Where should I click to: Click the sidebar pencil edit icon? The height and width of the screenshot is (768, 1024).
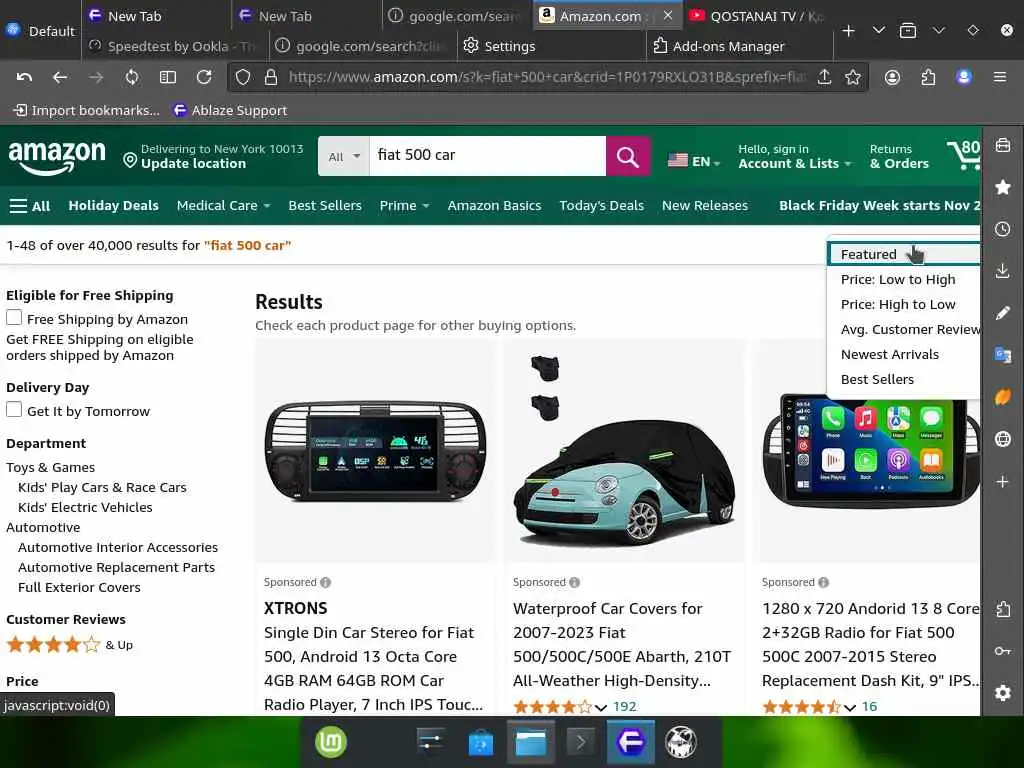pyautogui.click(x=1002, y=313)
